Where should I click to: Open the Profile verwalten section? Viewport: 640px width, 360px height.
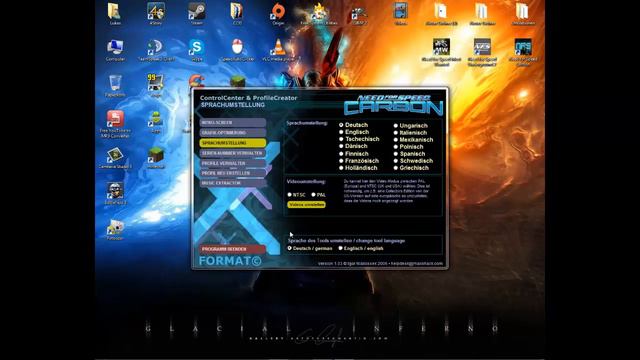[x=233, y=163]
